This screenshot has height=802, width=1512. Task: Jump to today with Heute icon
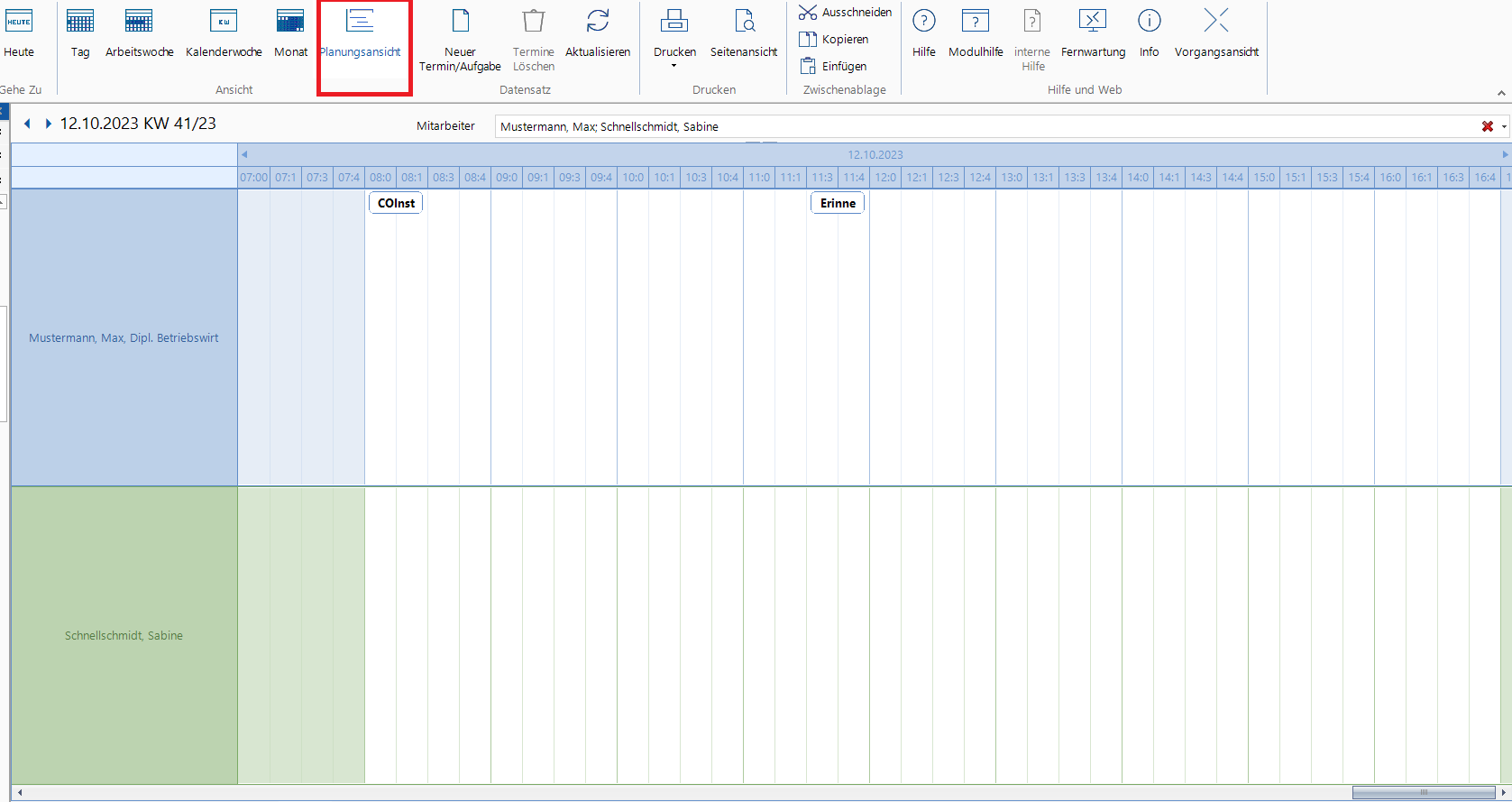pyautogui.click(x=19, y=32)
